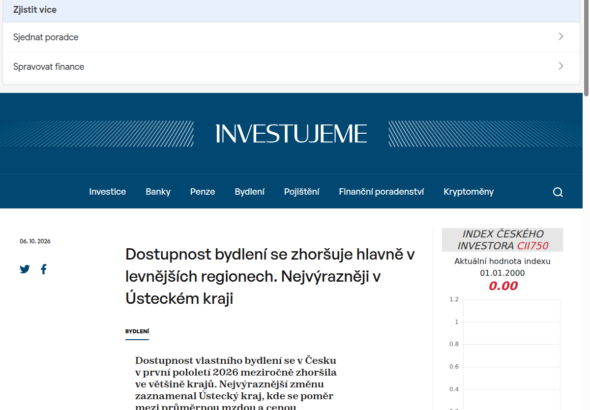Click the BYDLENÍ category tag
Screen dimensions: 590x410
click(x=137, y=331)
